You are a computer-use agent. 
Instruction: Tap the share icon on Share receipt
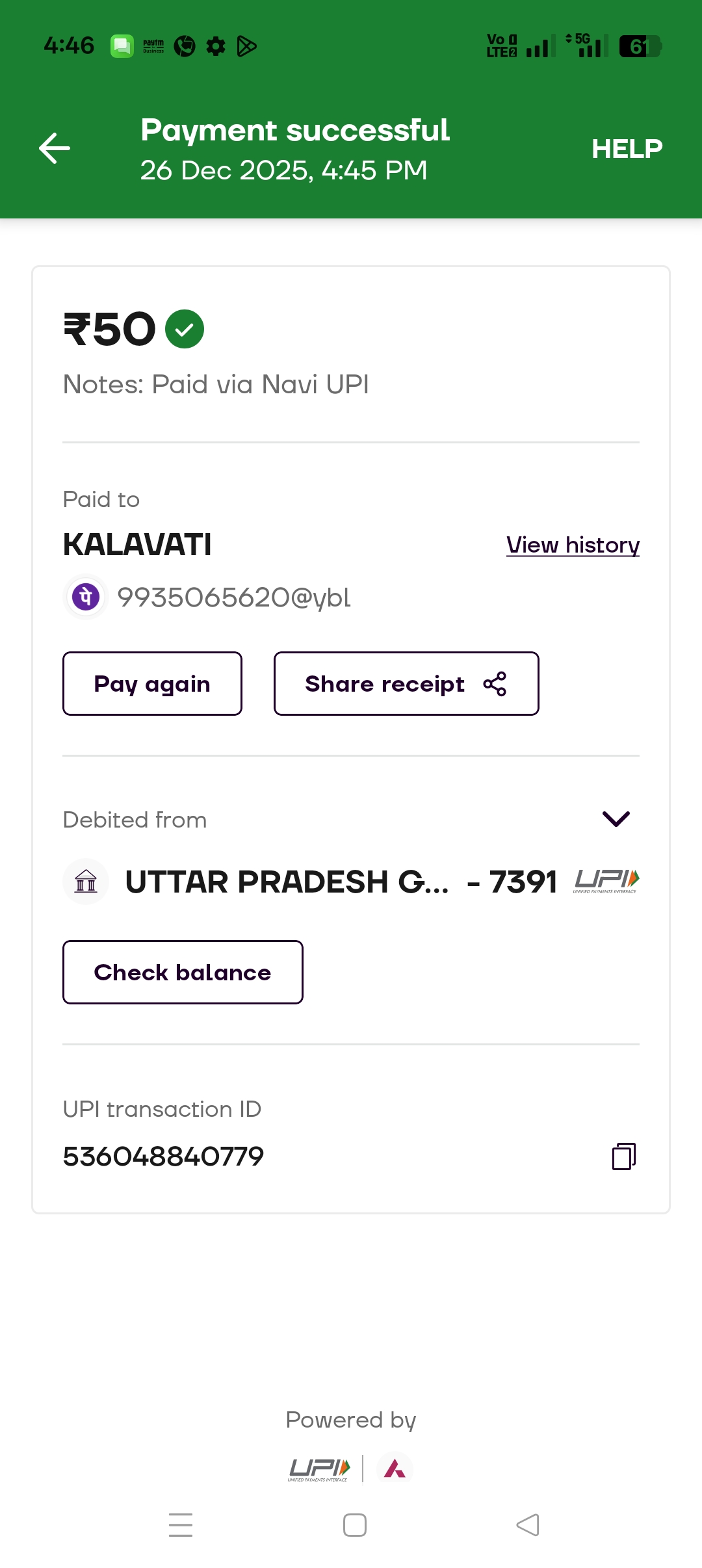495,684
